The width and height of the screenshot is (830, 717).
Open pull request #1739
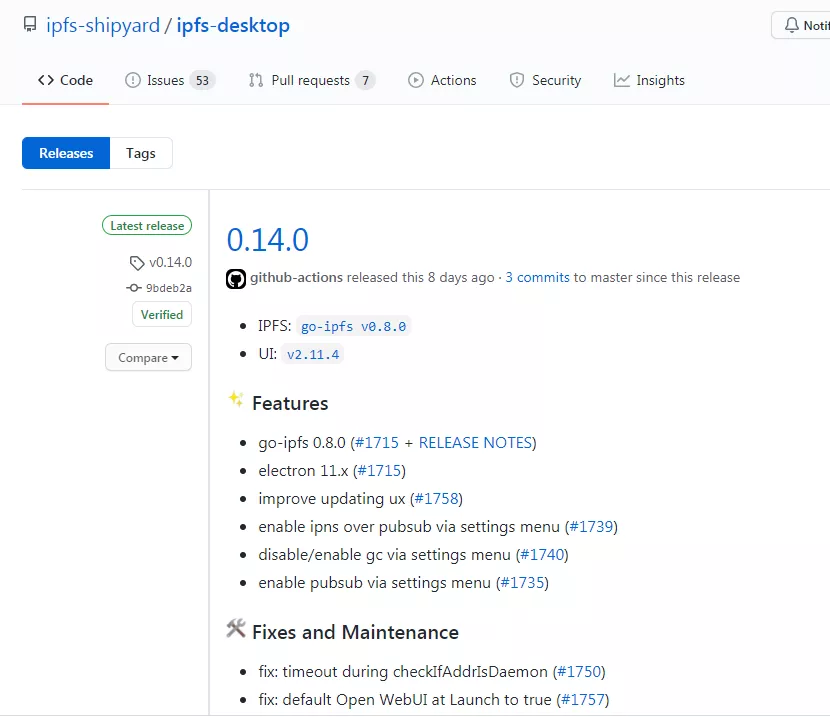(x=591, y=527)
